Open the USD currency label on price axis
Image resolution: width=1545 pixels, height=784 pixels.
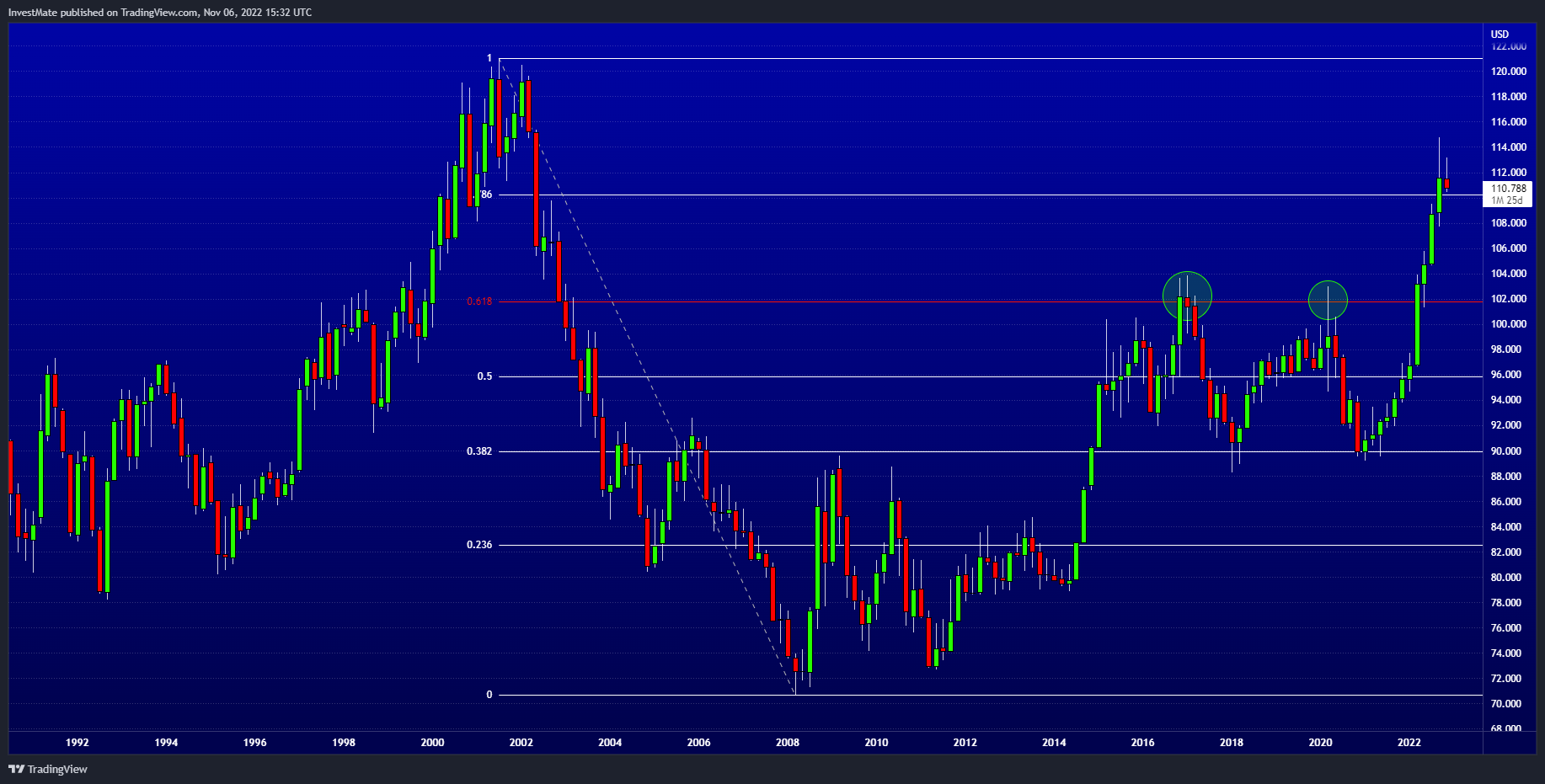pyautogui.click(x=1500, y=35)
